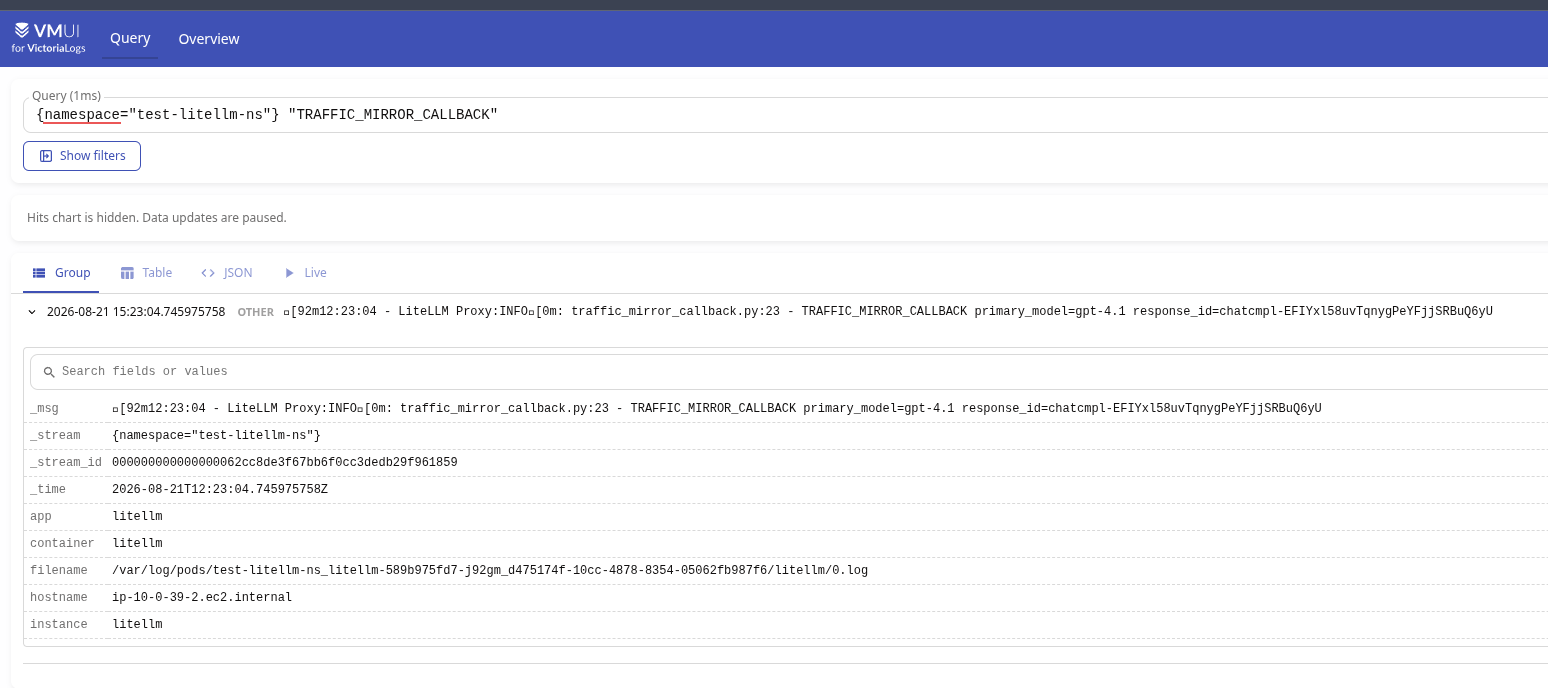Click the Show filters button

(x=82, y=156)
